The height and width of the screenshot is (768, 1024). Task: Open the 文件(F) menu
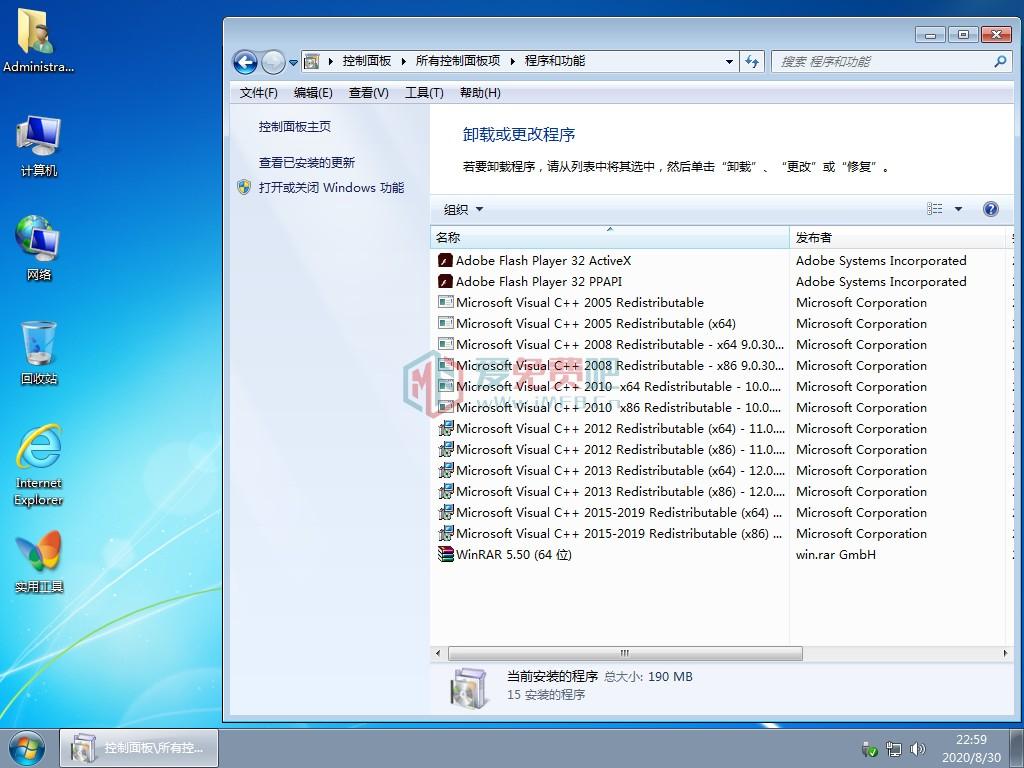[258, 93]
